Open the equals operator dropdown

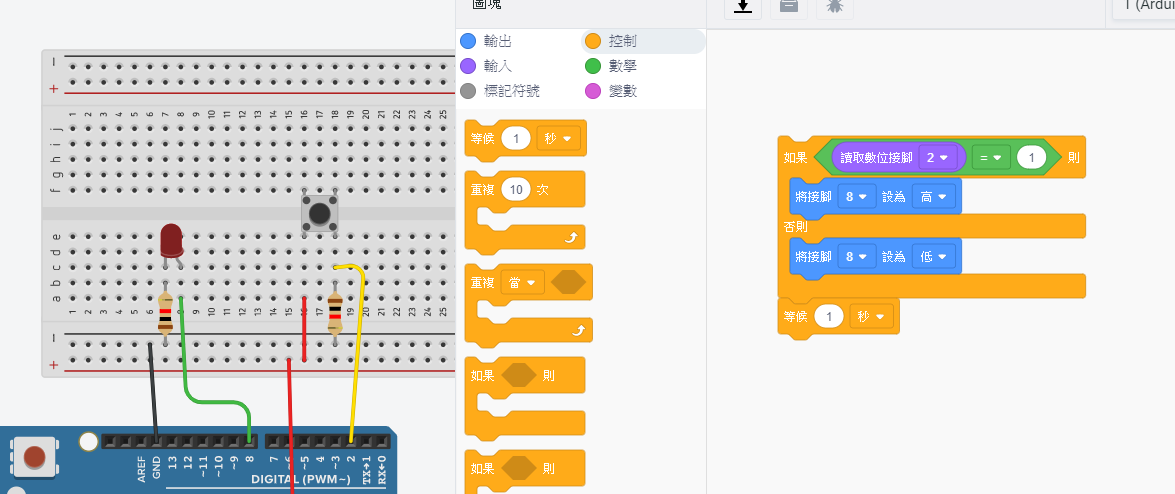tap(990, 157)
